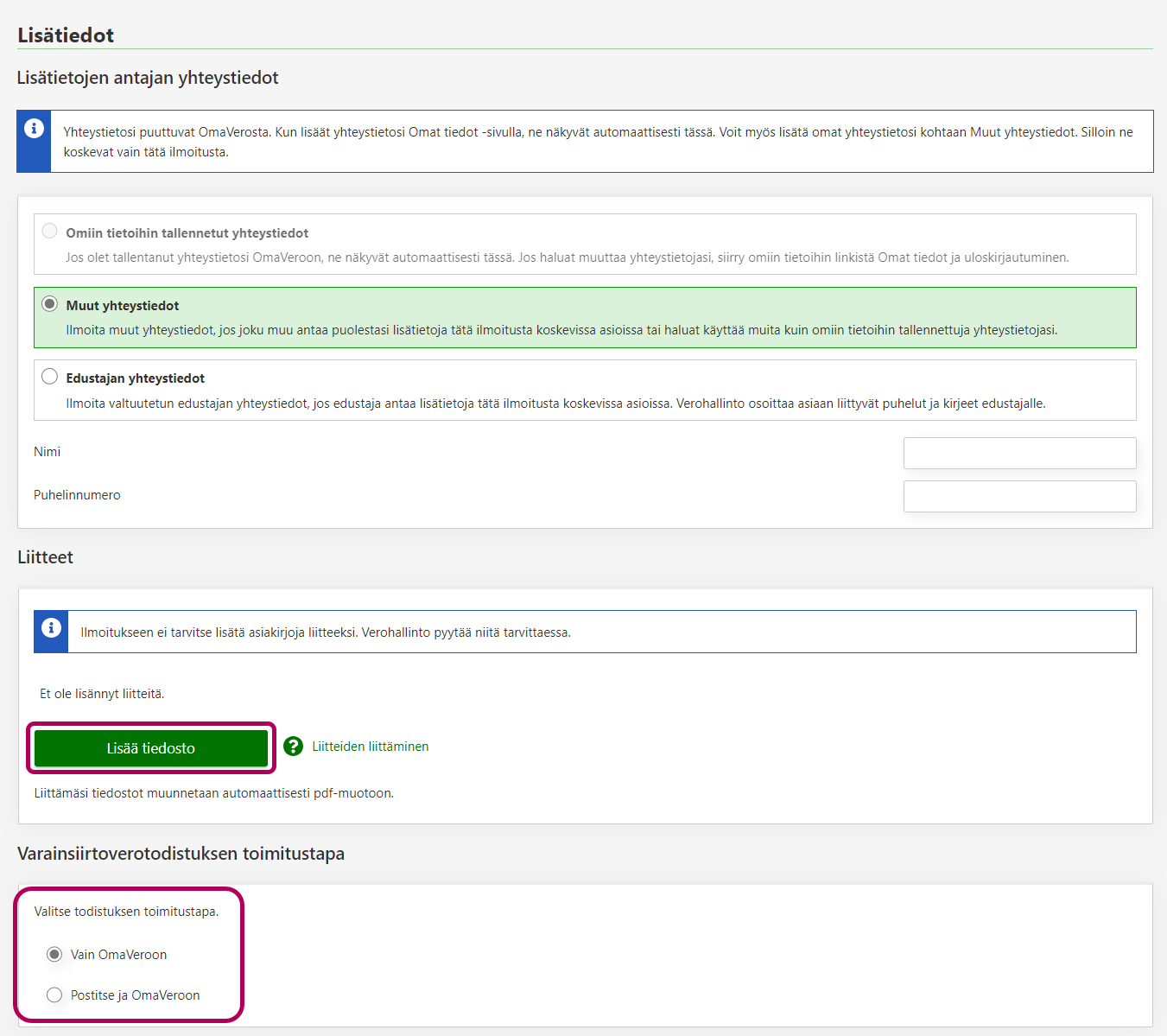Click the 'Liitteet' section heading
The image size is (1167, 1036).
pyautogui.click(x=45, y=557)
